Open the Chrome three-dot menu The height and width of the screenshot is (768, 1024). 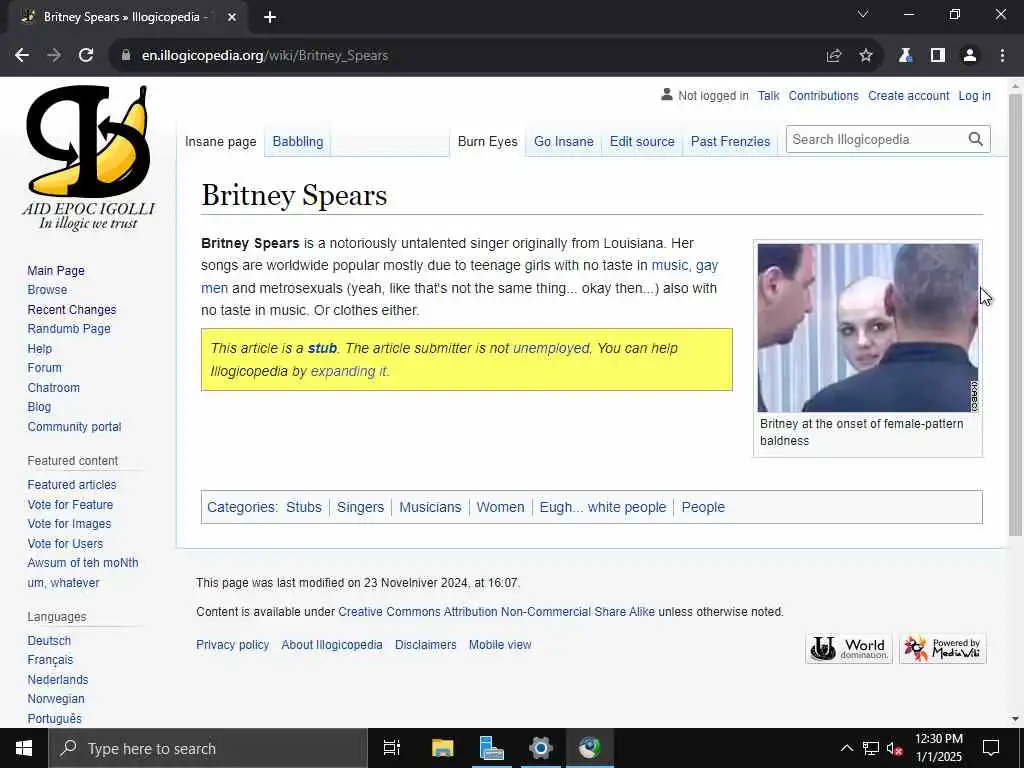[1002, 56]
